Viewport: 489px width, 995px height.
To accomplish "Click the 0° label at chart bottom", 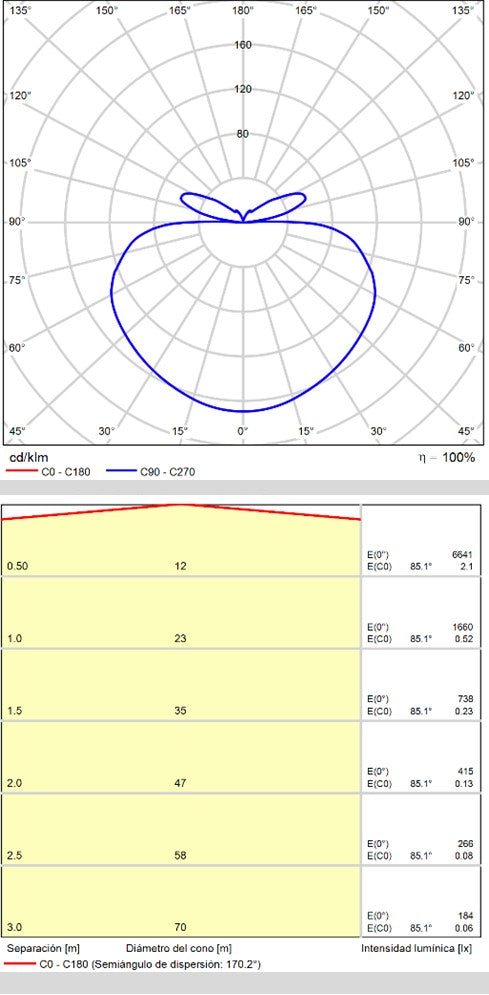I will pyautogui.click(x=243, y=431).
